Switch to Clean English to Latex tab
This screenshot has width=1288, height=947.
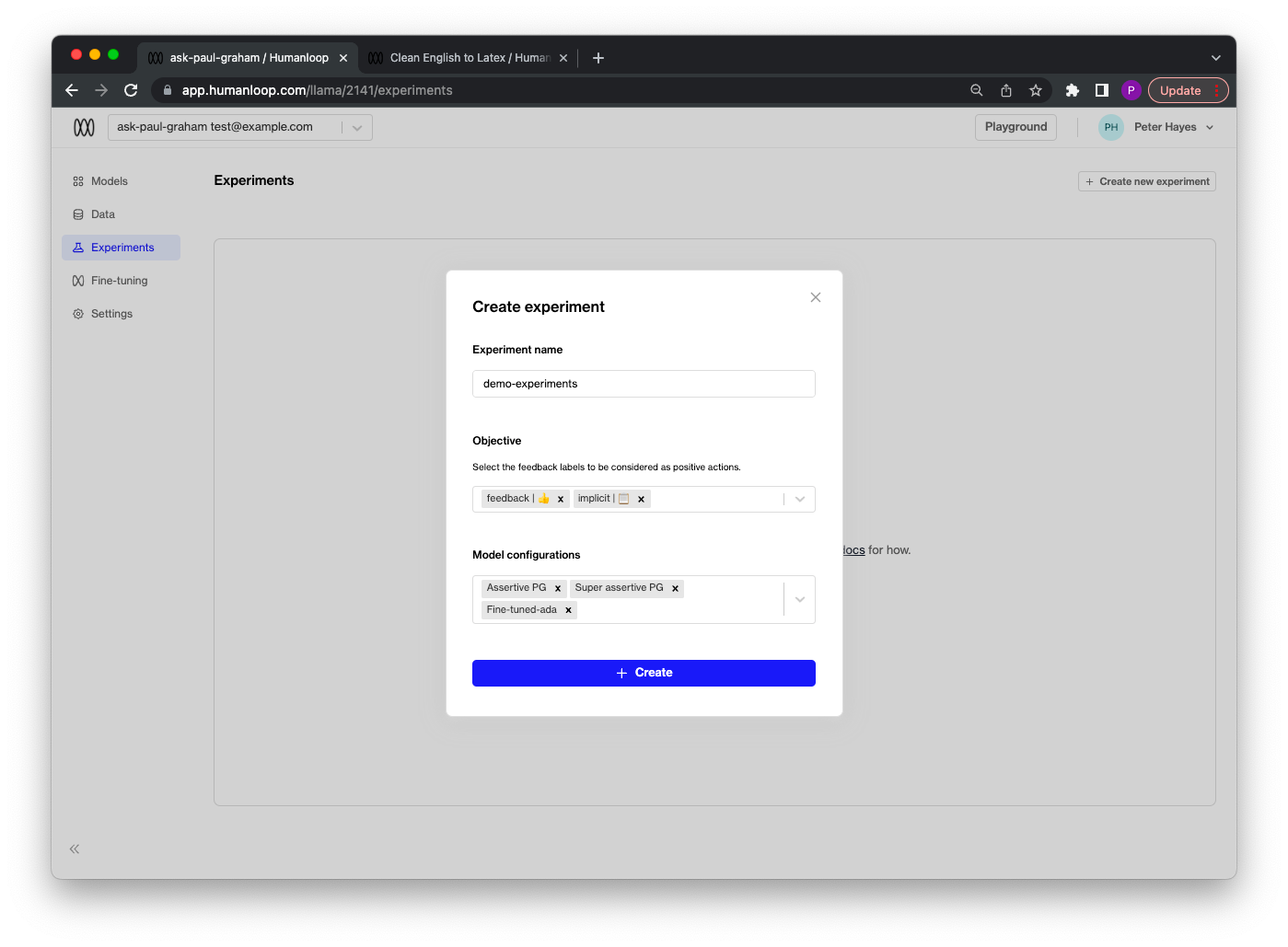click(469, 58)
